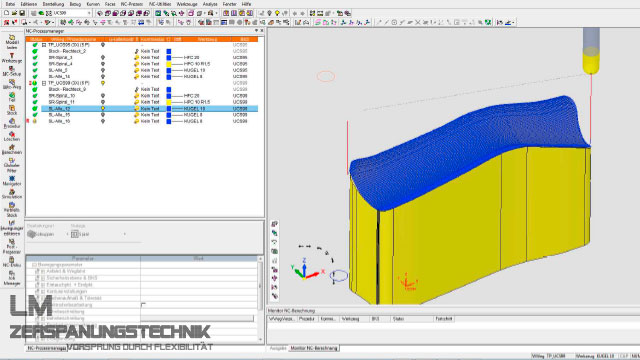The height and width of the screenshot is (360, 640).
Task: Click the Löschen icon in the sidebar
Action: [x=11, y=136]
